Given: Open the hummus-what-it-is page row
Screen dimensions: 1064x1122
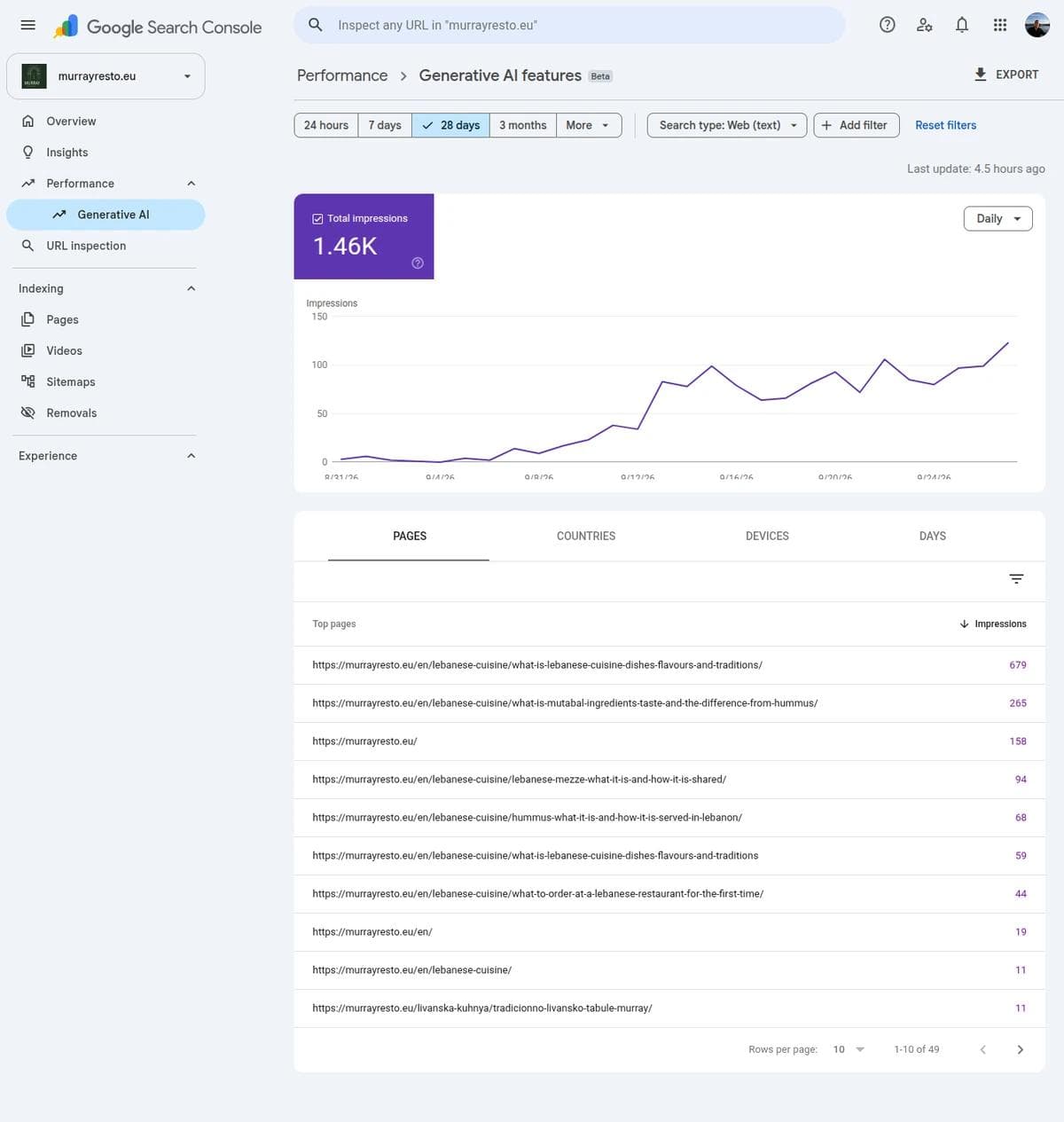Looking at the screenshot, I should click(x=669, y=817).
